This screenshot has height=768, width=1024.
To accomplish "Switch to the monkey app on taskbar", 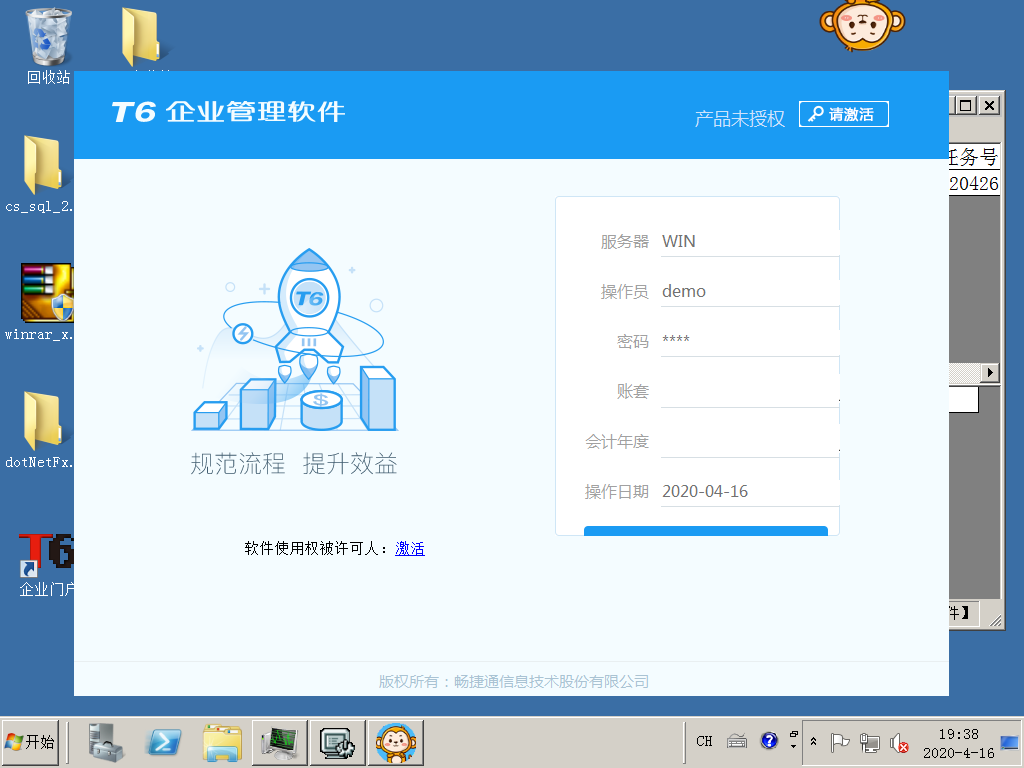I will 396,743.
